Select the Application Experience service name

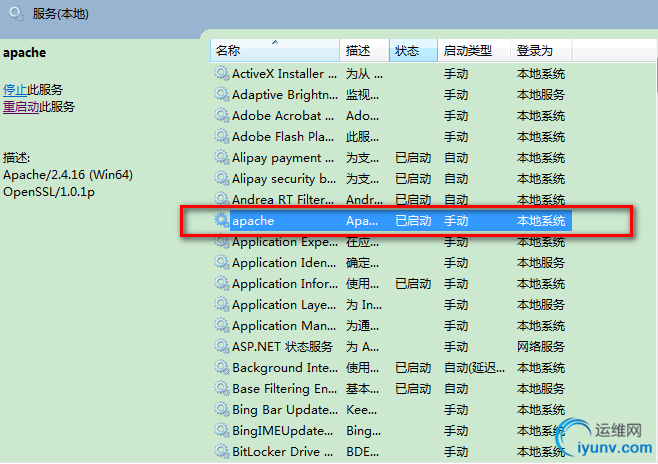[285, 242]
